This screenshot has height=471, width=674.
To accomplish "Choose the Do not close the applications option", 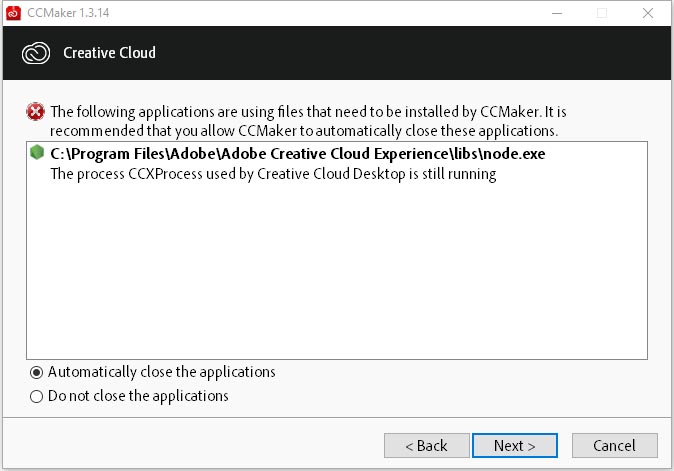I will [x=37, y=396].
